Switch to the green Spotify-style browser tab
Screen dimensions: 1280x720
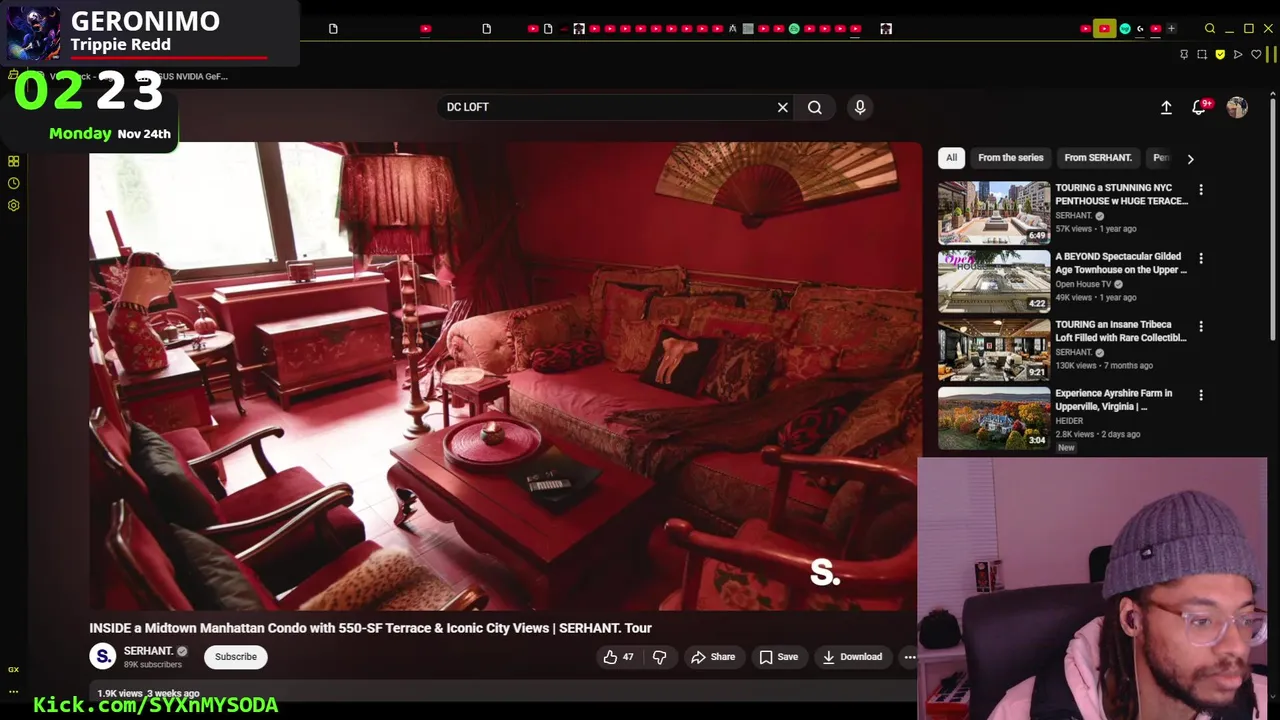(794, 29)
